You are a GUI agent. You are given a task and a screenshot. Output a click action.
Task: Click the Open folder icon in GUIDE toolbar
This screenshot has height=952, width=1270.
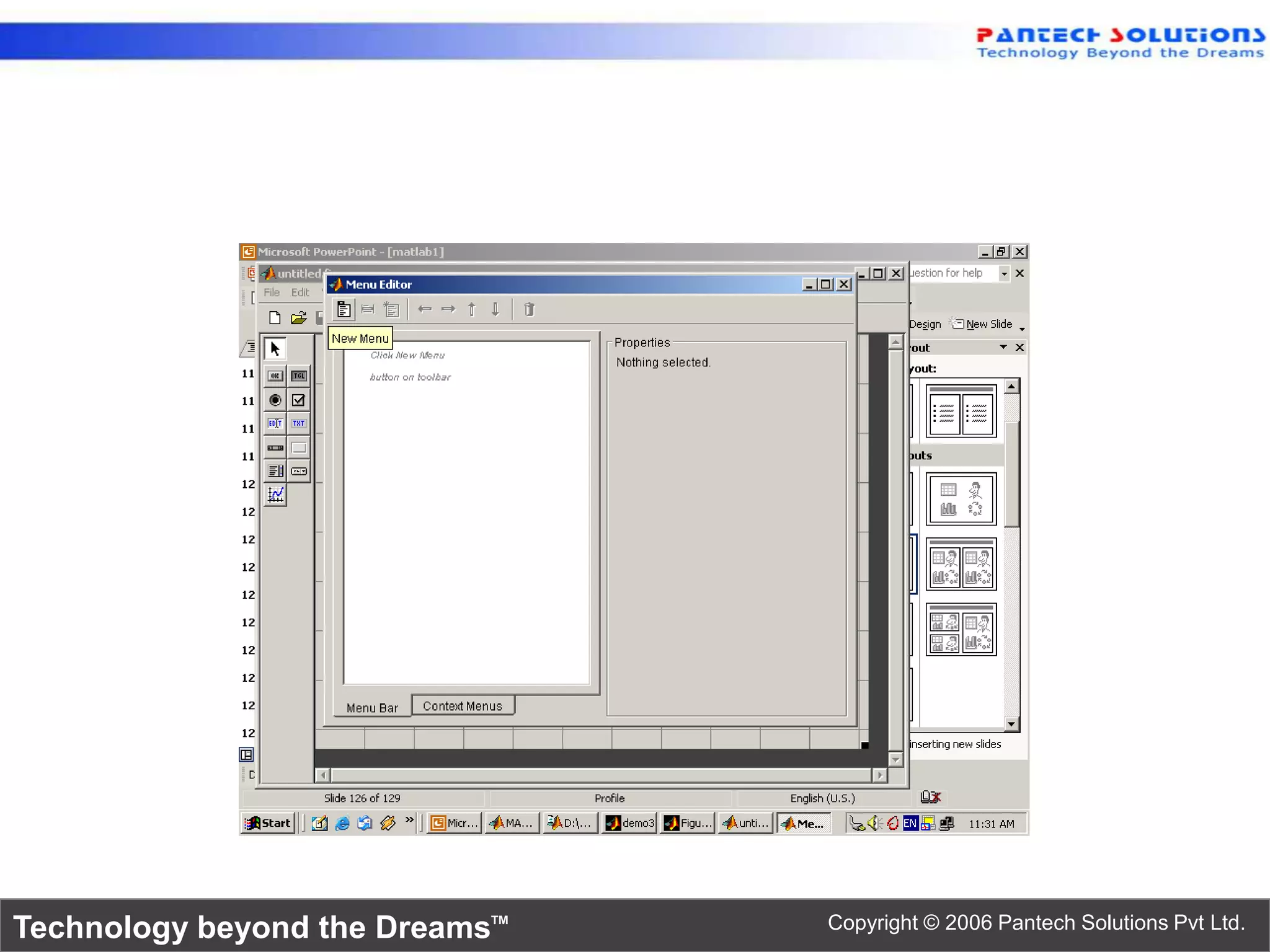coord(299,318)
